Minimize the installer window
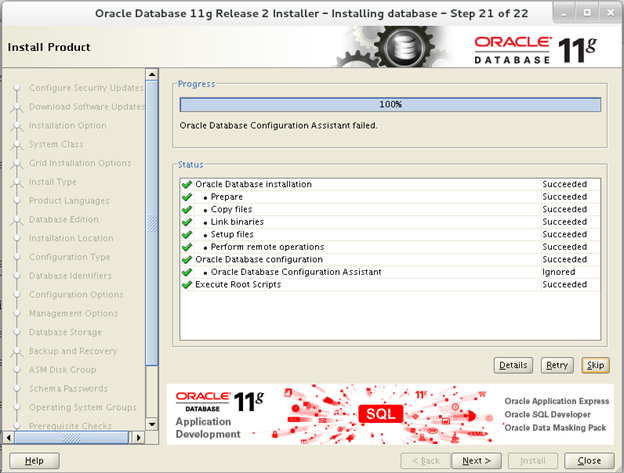 (x=564, y=14)
